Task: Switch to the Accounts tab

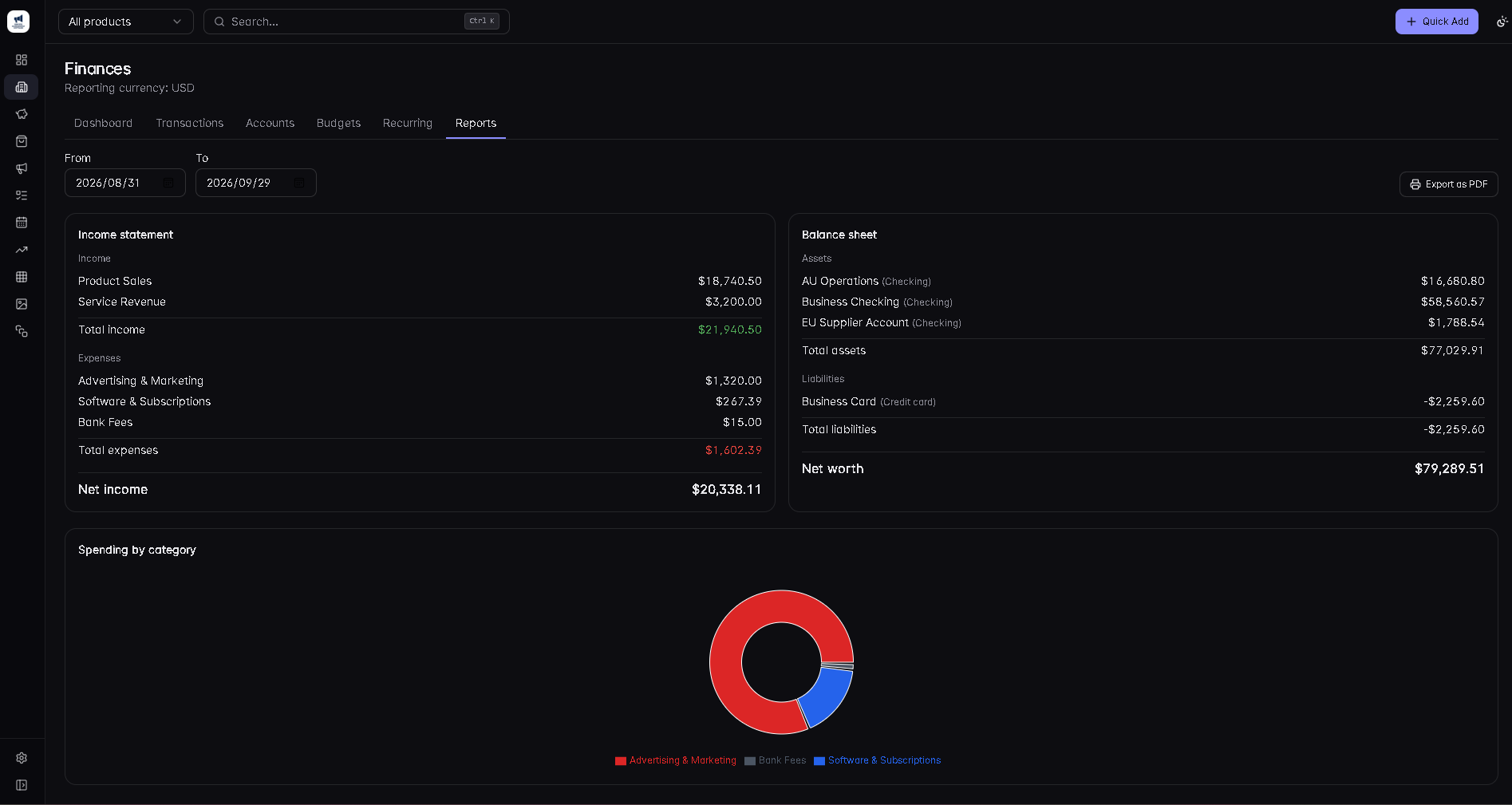Action: coord(270,123)
